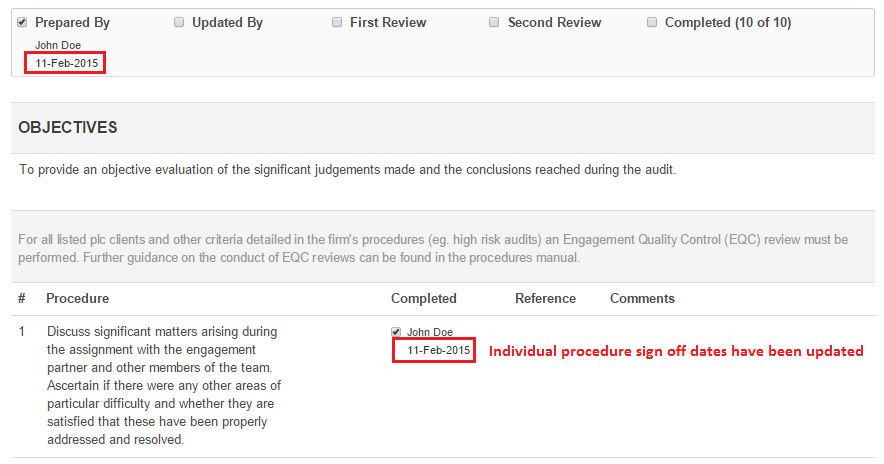Tick the Completed (10 of 10) checkbox
884x464 pixels.
(652, 23)
